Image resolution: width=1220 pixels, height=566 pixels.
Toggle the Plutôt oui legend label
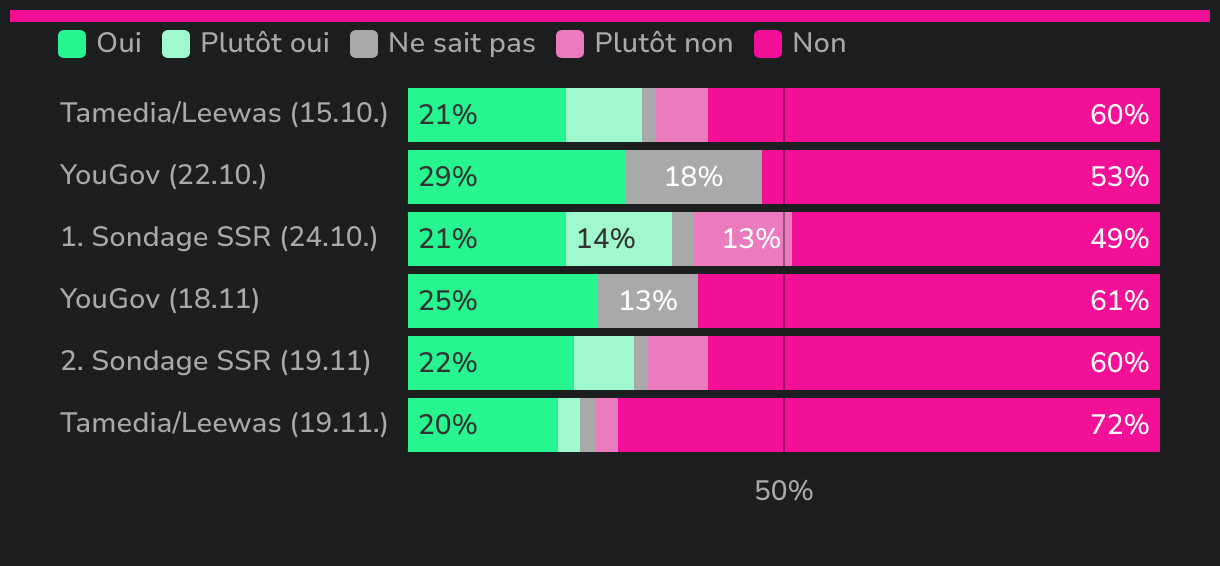pos(265,43)
